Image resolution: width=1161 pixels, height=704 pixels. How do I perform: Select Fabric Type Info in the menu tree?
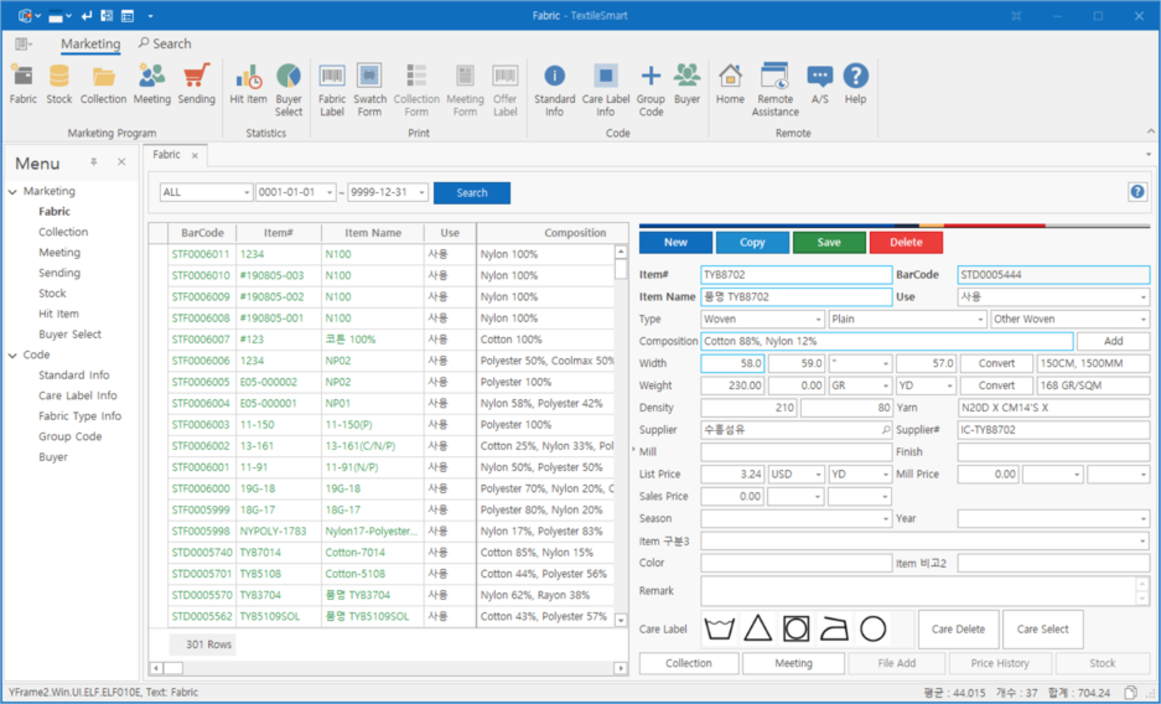click(80, 416)
